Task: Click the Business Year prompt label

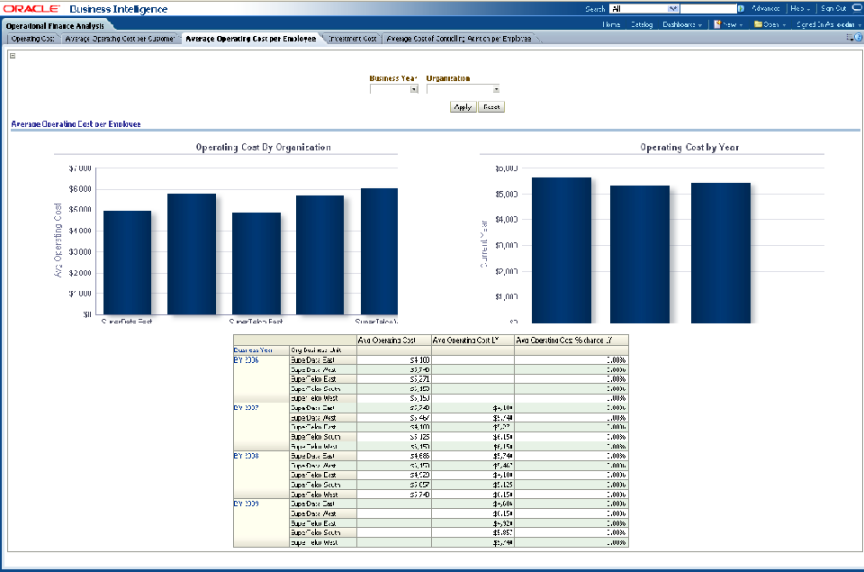Action: 393,78
